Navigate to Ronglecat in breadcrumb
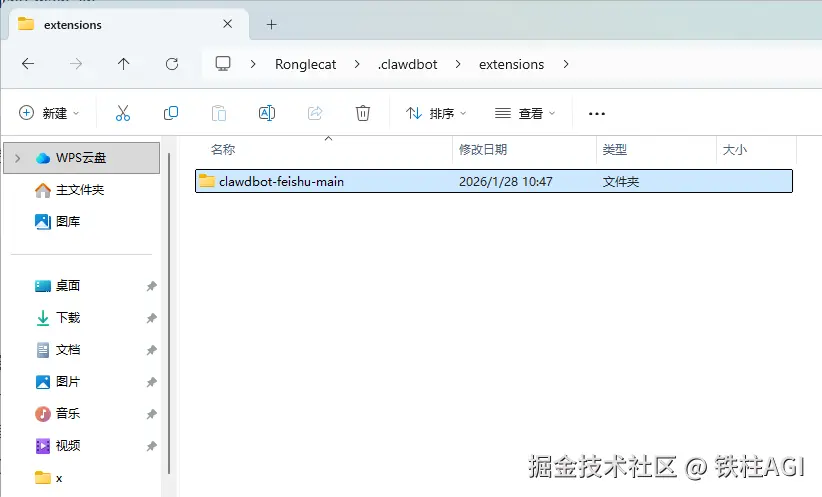The width and height of the screenshot is (822, 497). 305,64
